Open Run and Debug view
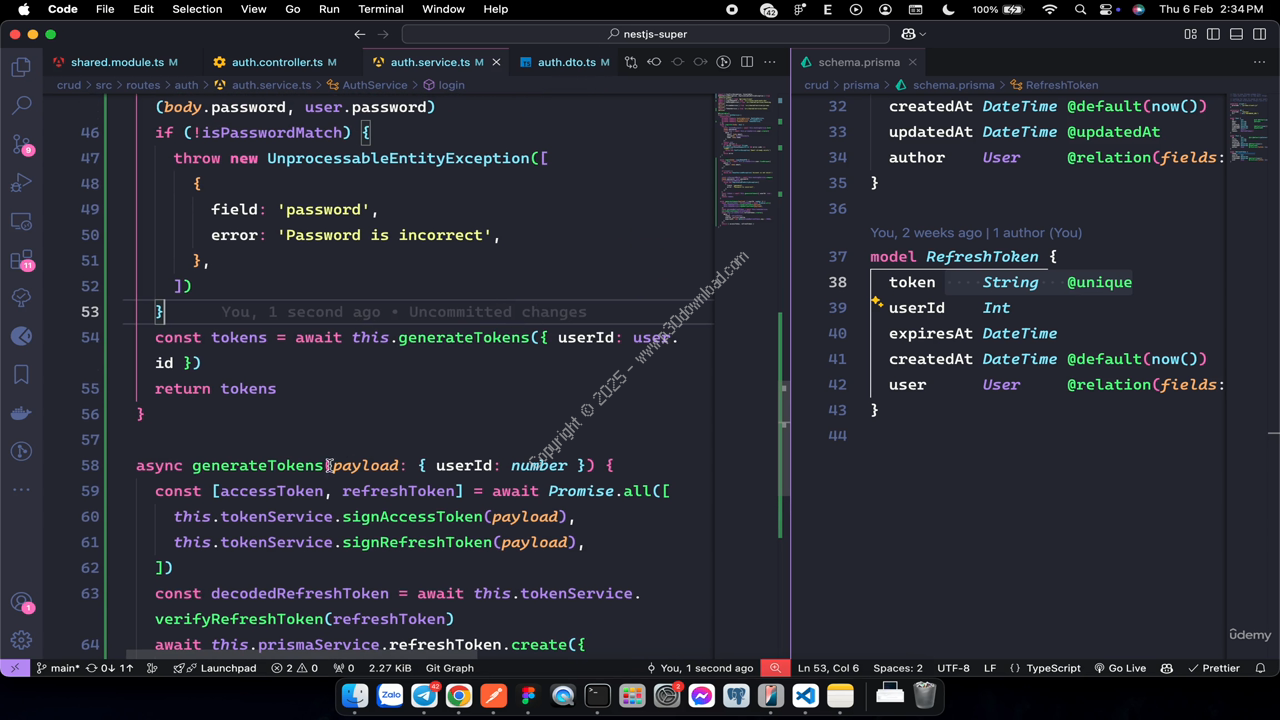The image size is (1280, 720). point(21,182)
